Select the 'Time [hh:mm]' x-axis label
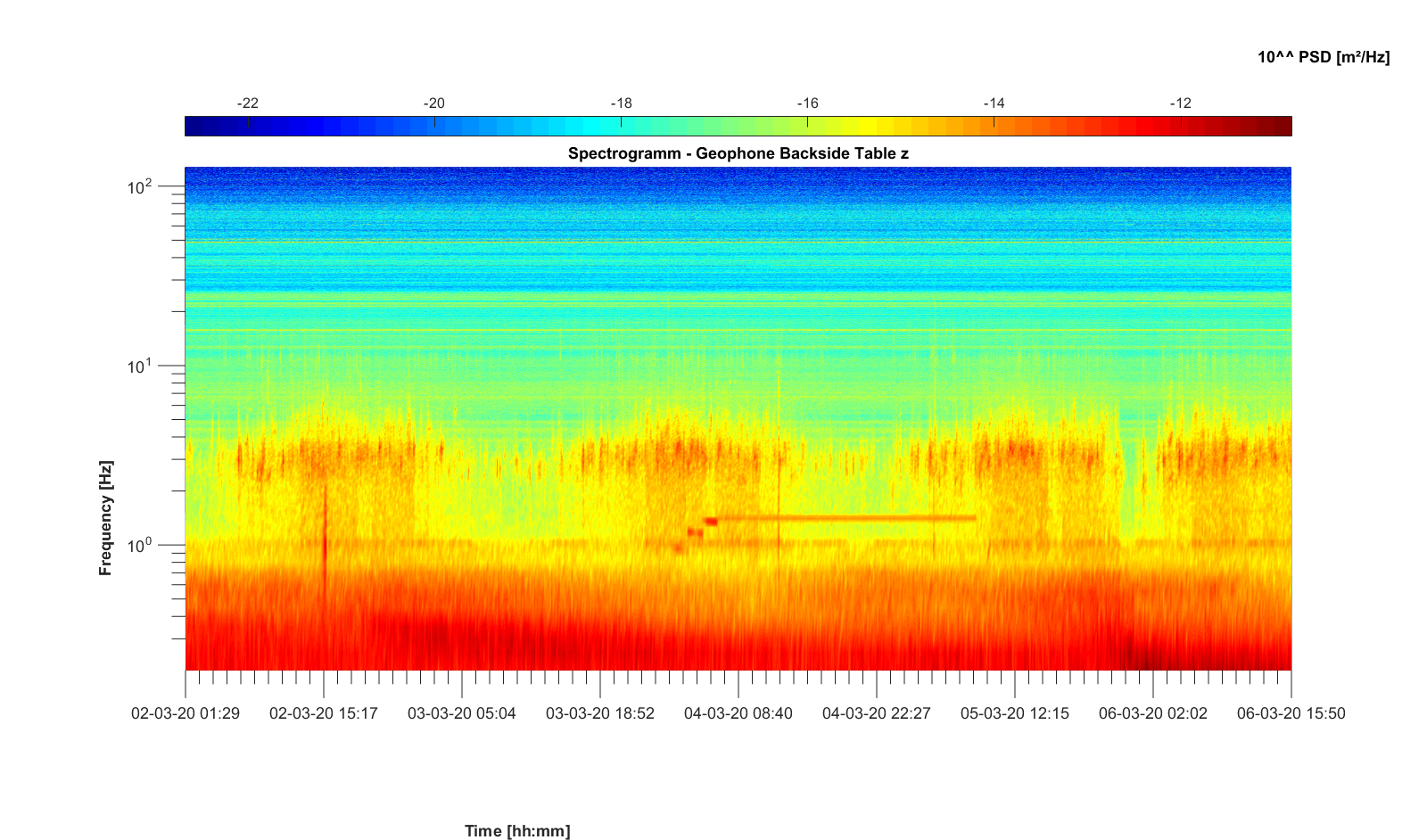 516,831
